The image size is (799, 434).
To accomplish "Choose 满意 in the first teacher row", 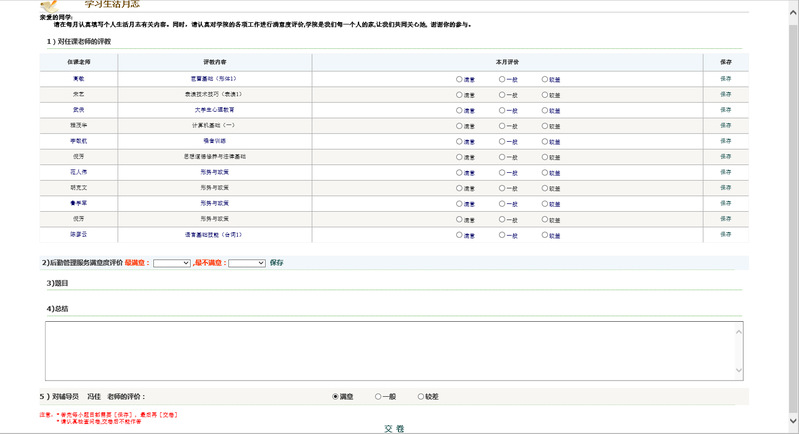I will (459, 79).
